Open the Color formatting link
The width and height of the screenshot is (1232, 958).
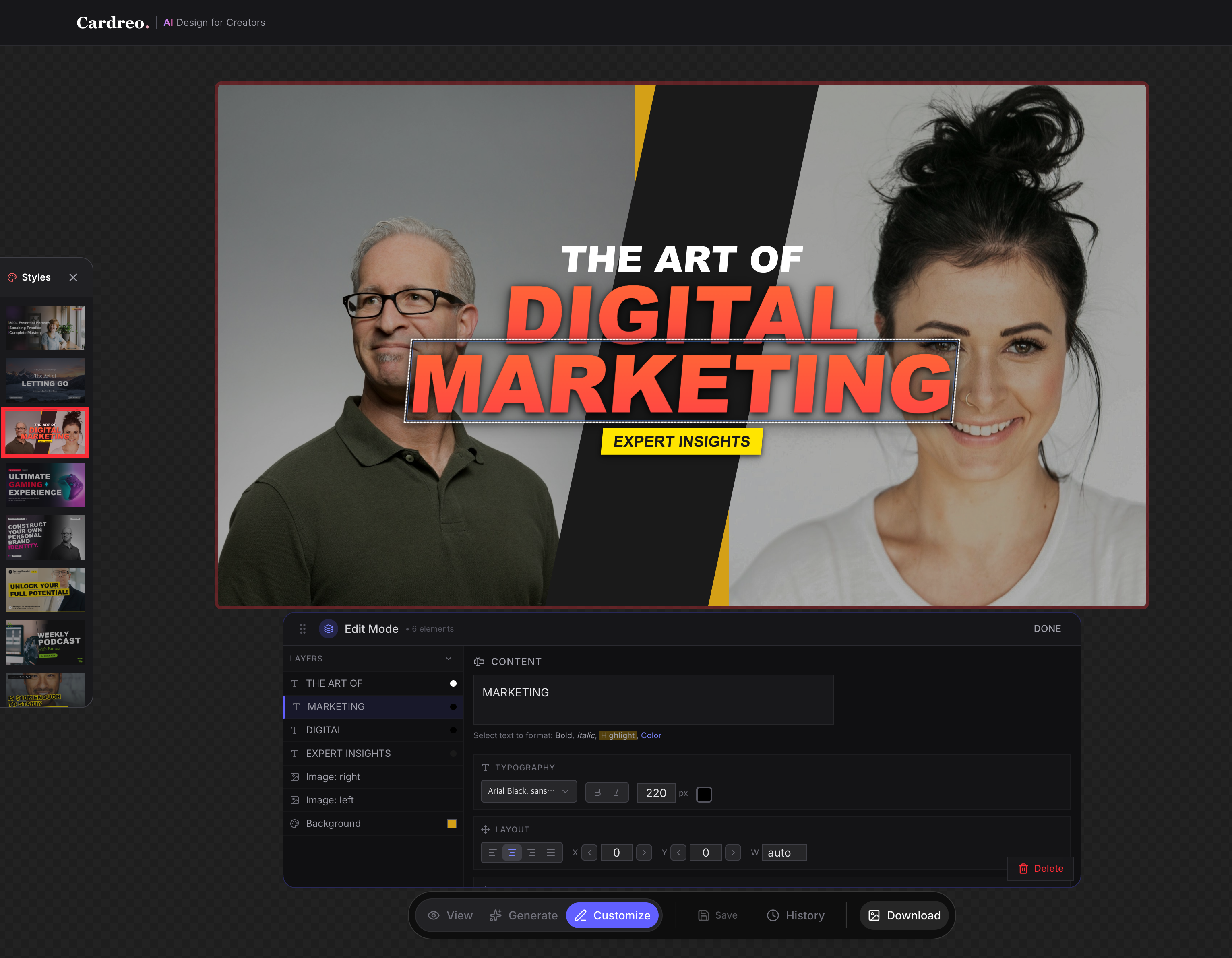(651, 735)
